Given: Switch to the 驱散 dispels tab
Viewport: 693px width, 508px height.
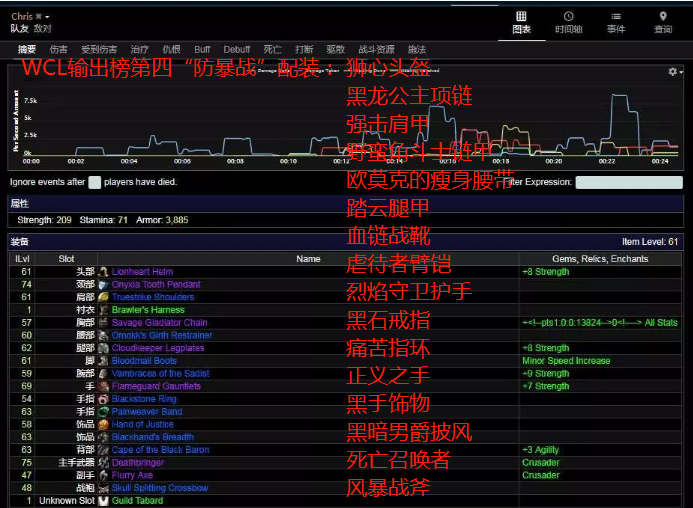Looking at the screenshot, I should 335,50.
